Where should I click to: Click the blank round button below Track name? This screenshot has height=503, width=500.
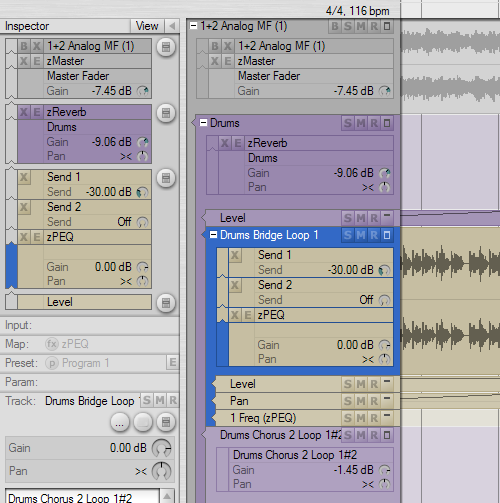point(143,422)
